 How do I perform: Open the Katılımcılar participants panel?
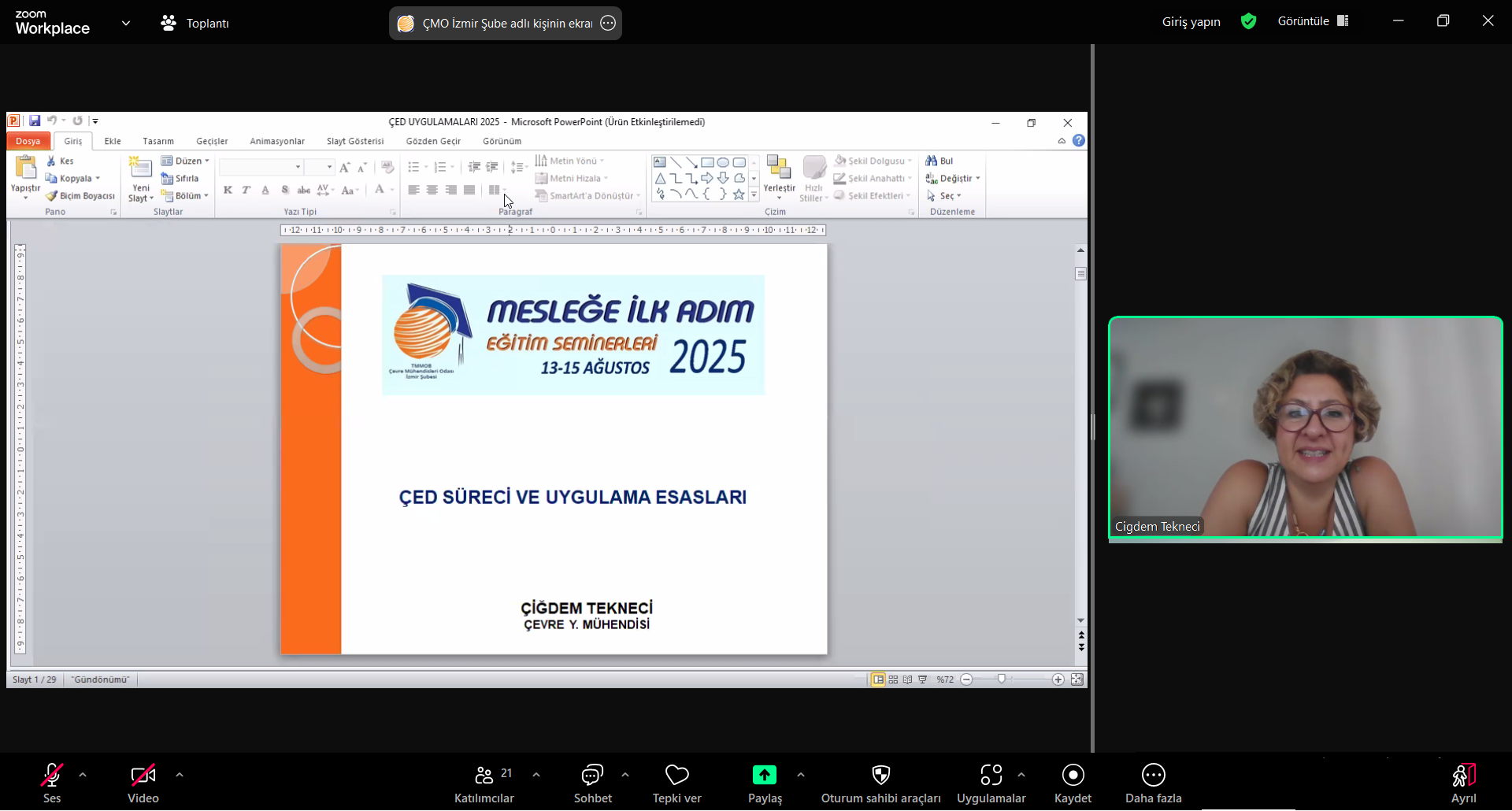pos(484,776)
